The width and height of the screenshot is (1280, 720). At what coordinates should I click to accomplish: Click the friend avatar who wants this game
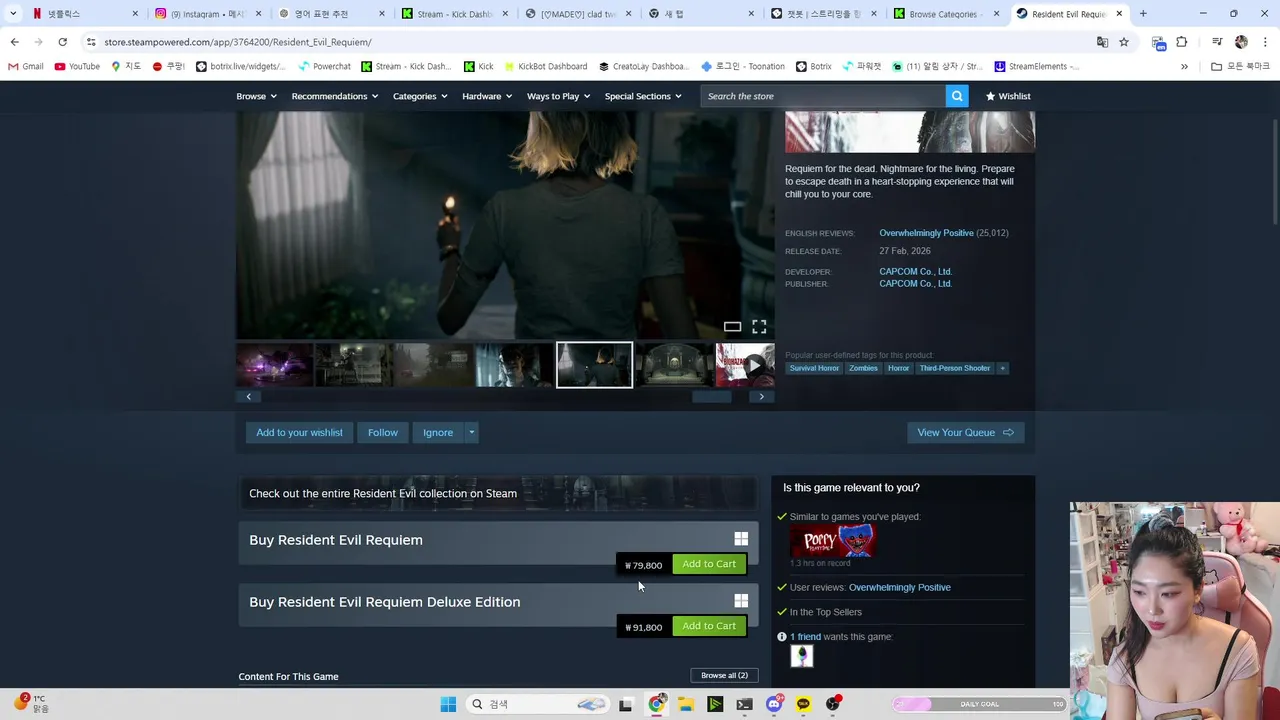tap(802, 656)
